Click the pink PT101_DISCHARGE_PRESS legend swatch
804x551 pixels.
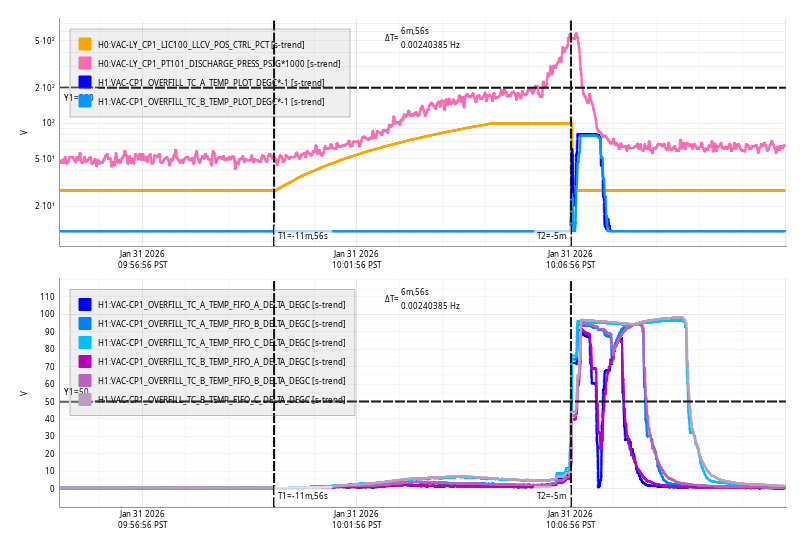[85, 63]
